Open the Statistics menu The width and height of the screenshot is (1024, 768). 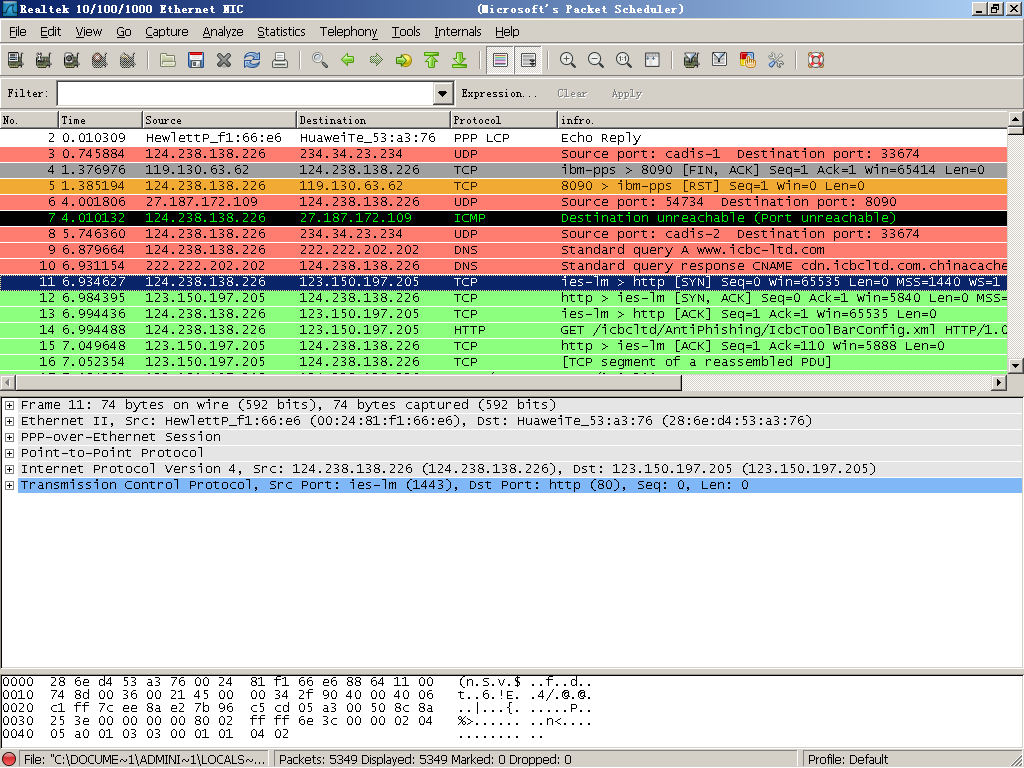[281, 31]
